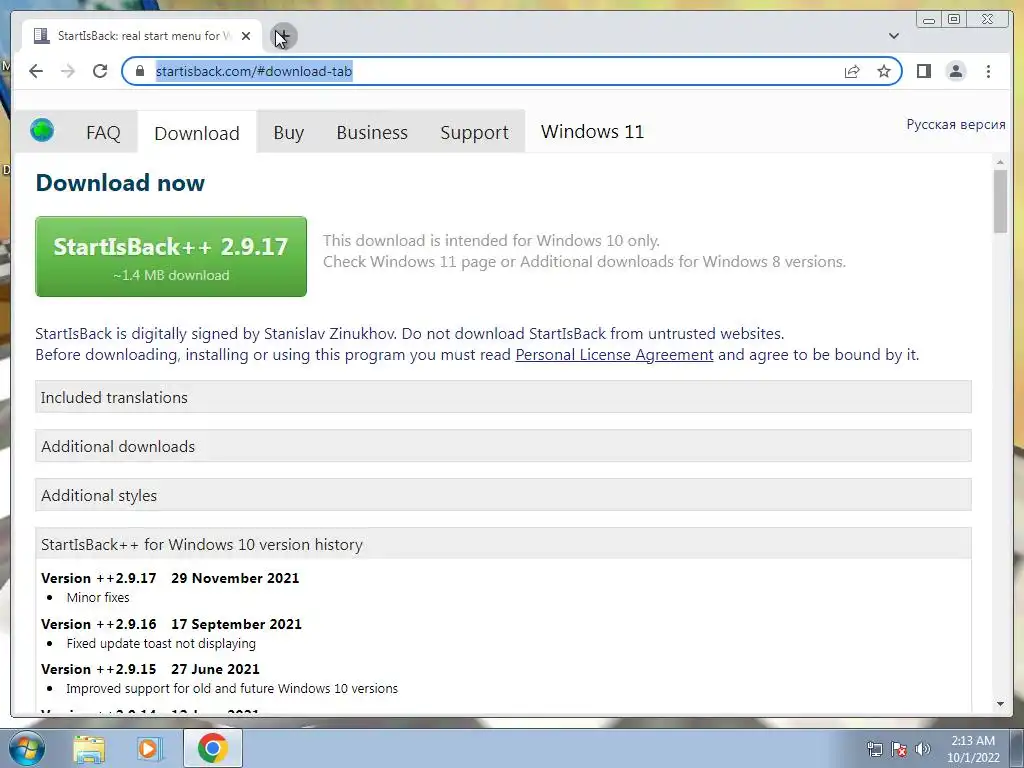The height and width of the screenshot is (768, 1024).
Task: Launch Windows Media Player from taskbar
Action: pos(149,748)
